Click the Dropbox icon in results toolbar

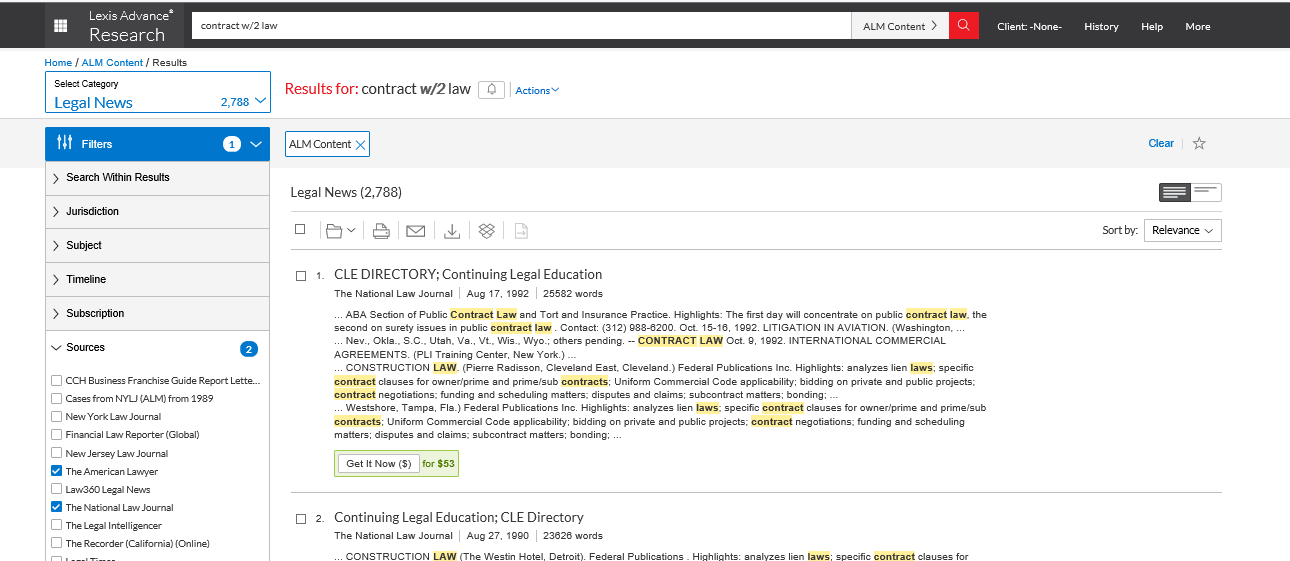(487, 231)
